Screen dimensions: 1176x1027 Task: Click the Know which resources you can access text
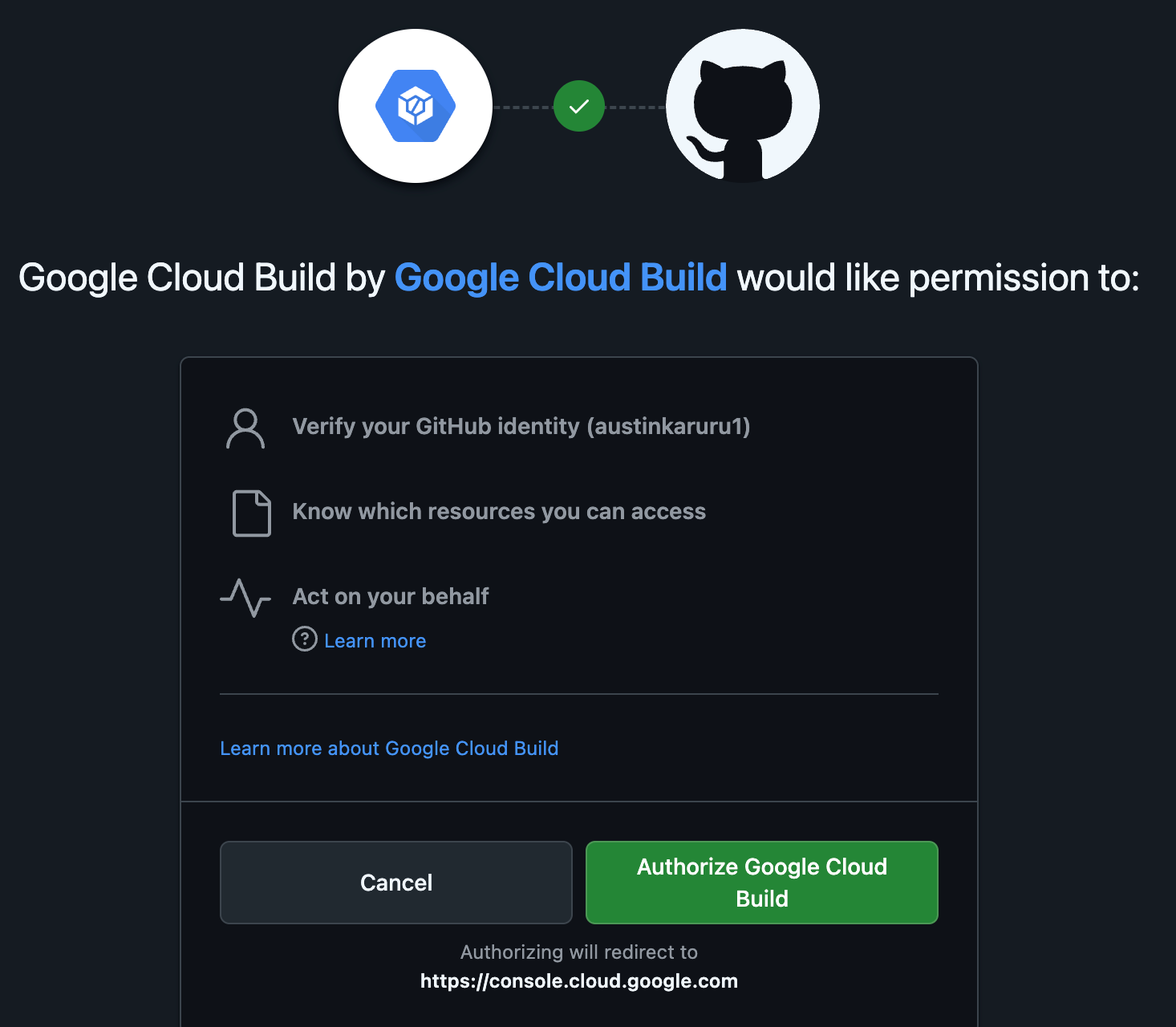click(499, 511)
